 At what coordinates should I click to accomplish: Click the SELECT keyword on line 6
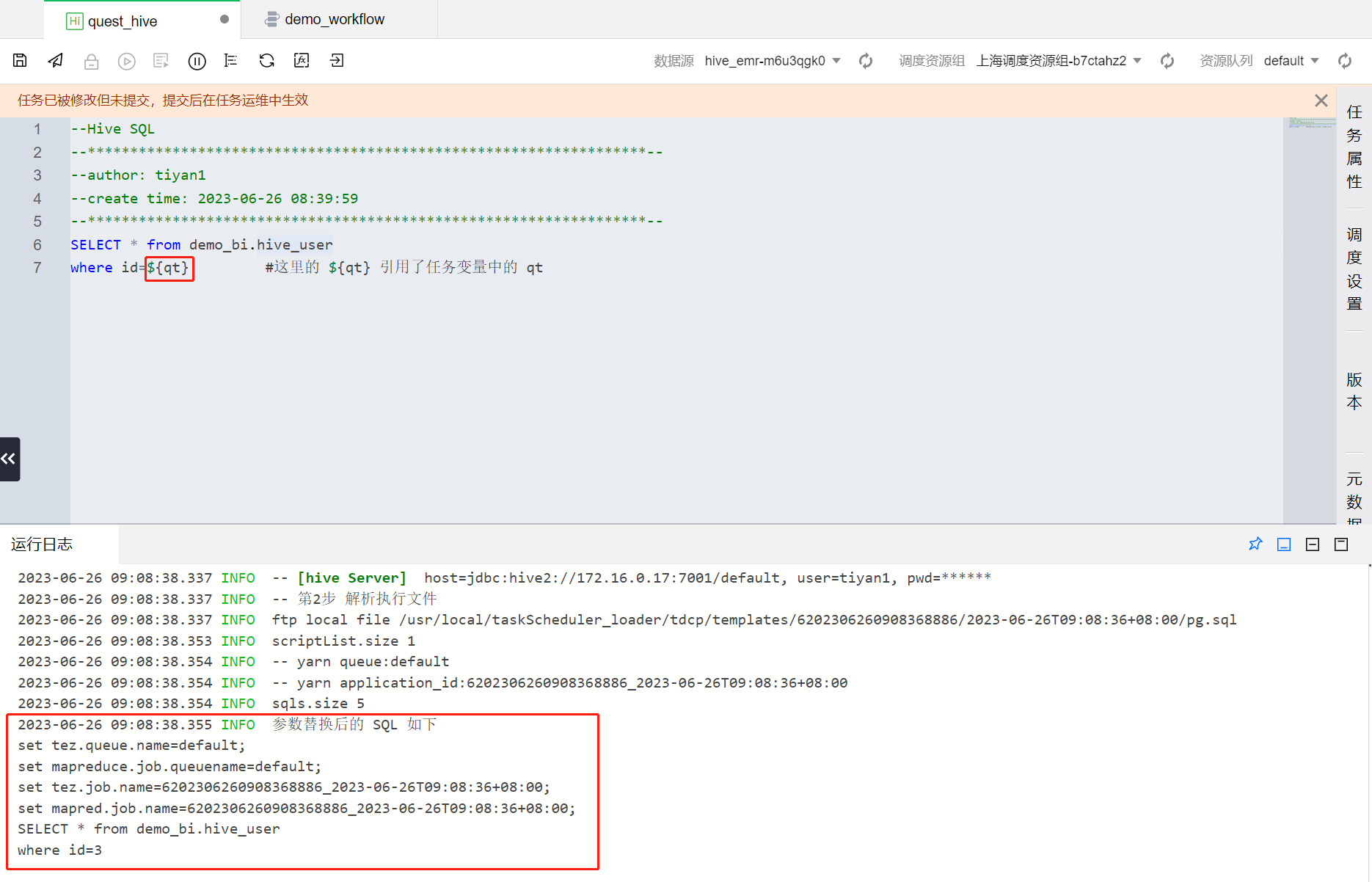point(95,245)
